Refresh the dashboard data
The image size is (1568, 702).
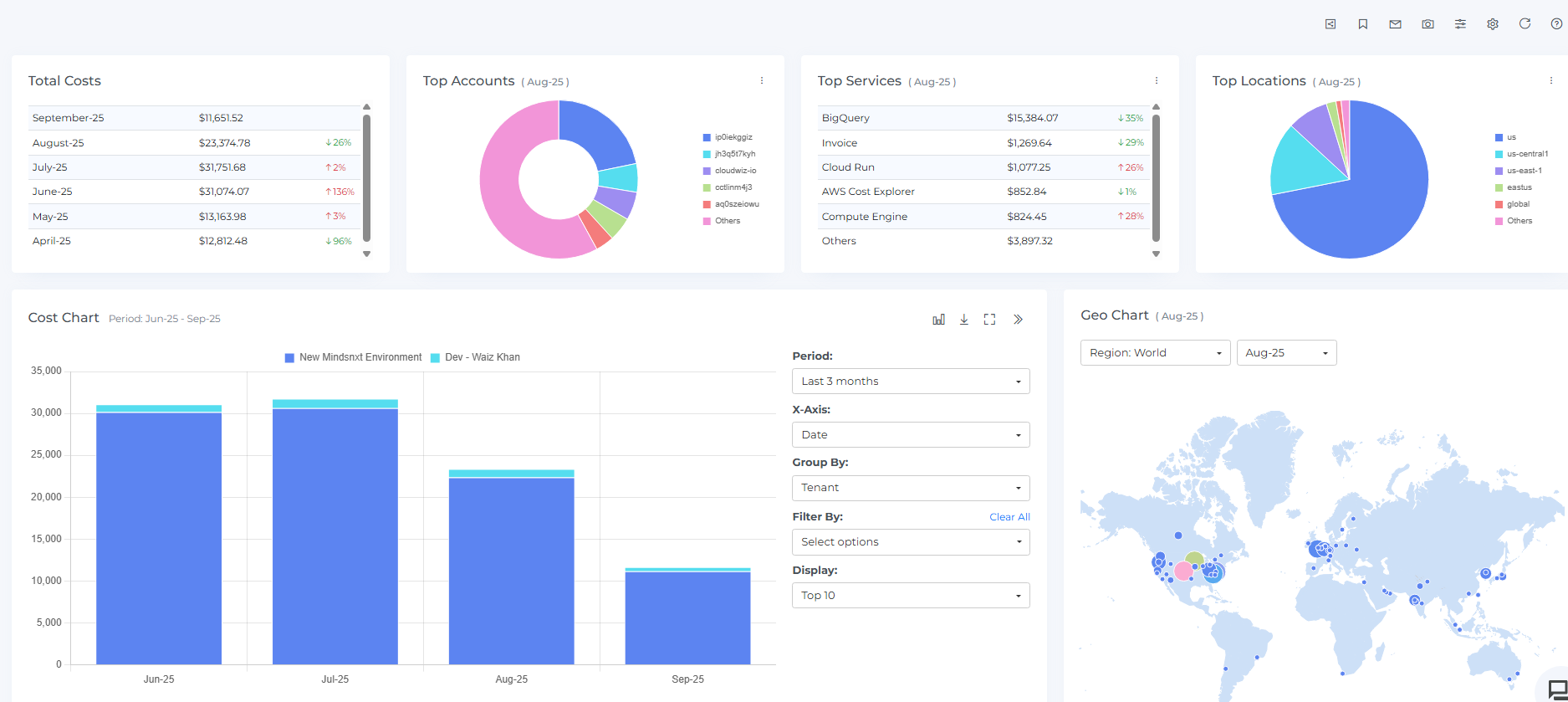[x=1525, y=23]
